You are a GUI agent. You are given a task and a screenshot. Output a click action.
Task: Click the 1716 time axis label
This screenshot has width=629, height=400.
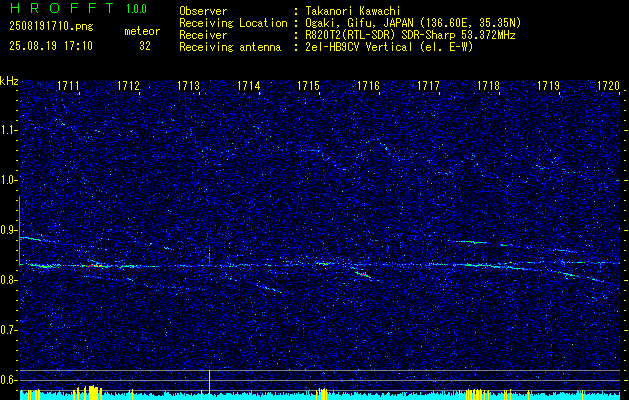[x=369, y=85]
